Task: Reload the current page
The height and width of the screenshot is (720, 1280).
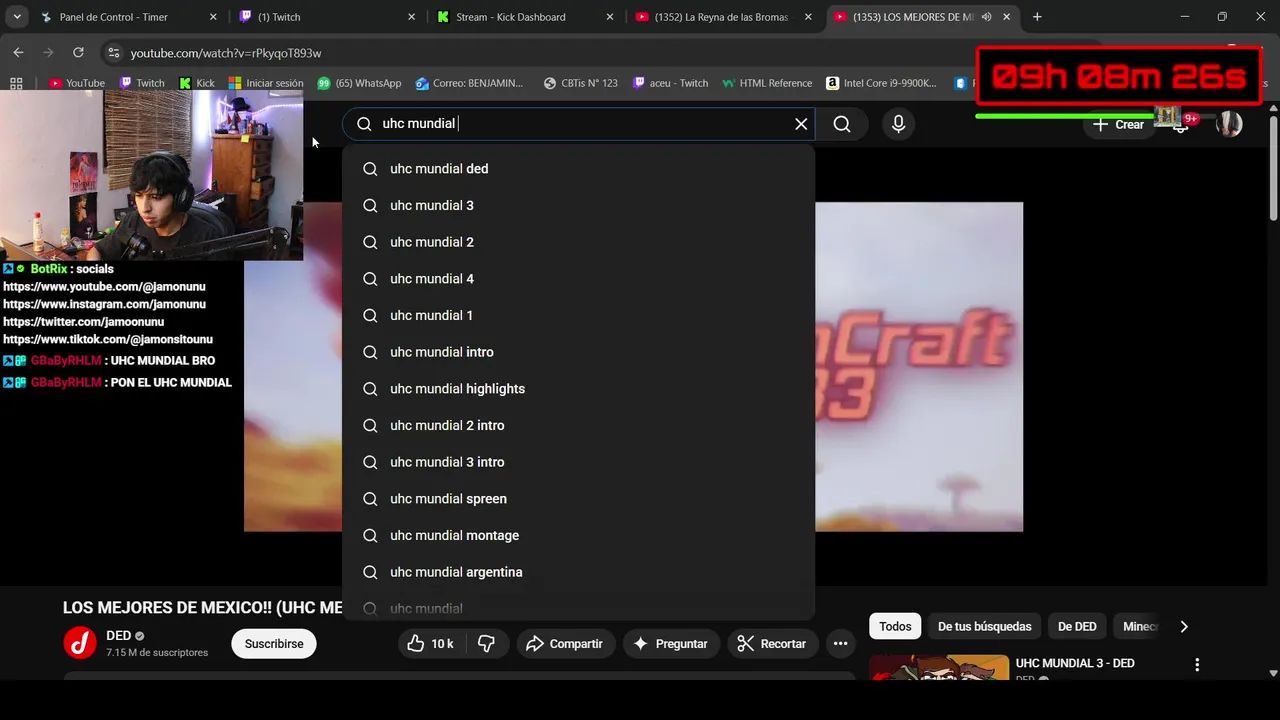Action: coord(78,52)
